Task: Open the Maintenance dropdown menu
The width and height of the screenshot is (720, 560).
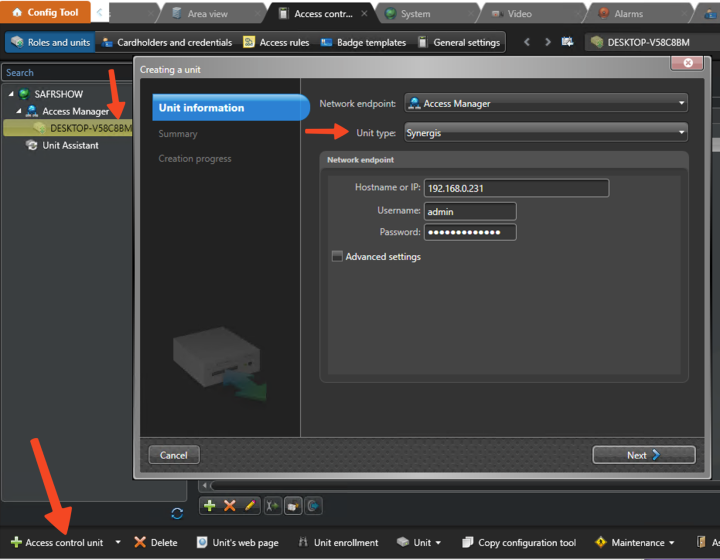Action: point(634,543)
